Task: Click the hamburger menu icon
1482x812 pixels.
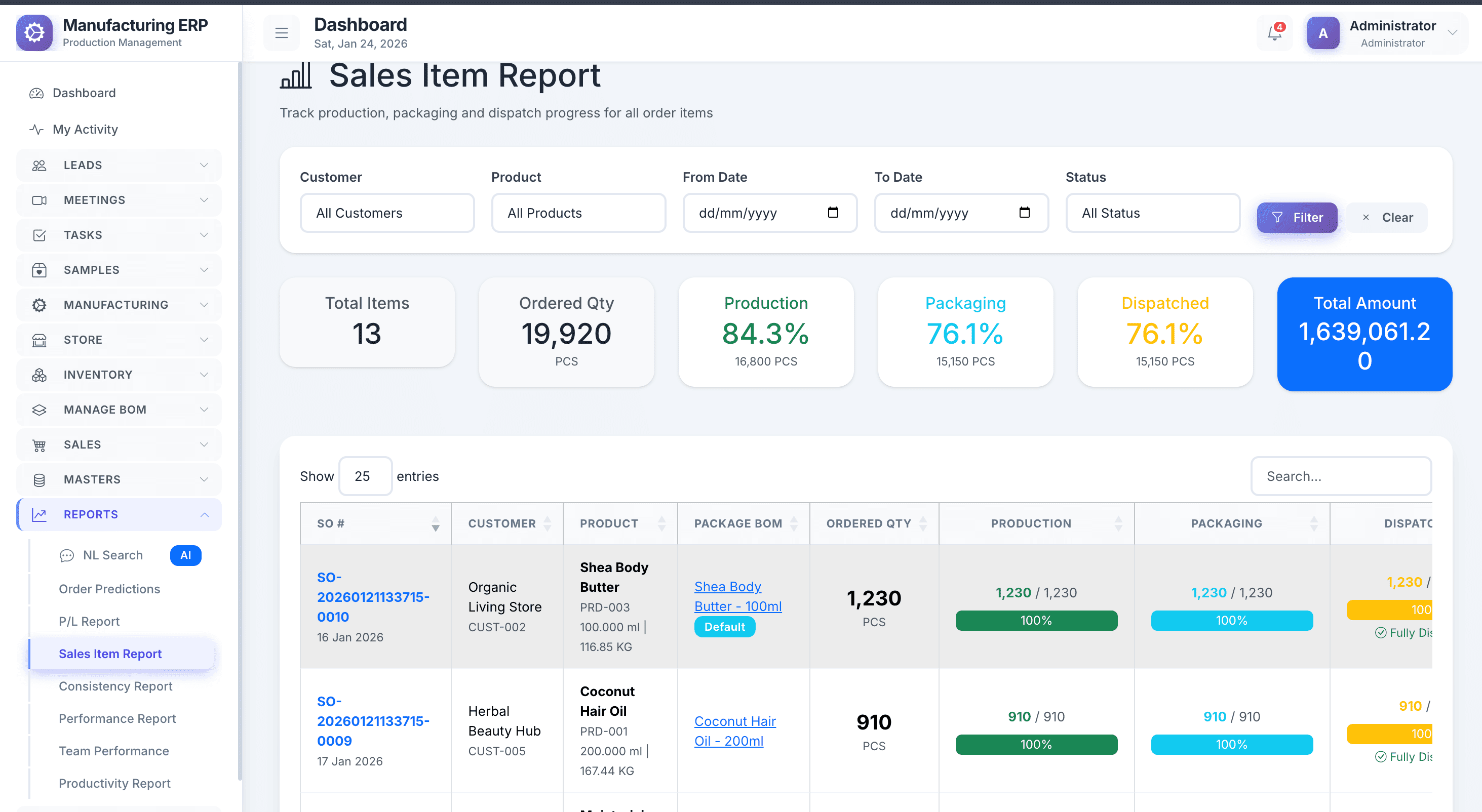Action: pos(281,33)
